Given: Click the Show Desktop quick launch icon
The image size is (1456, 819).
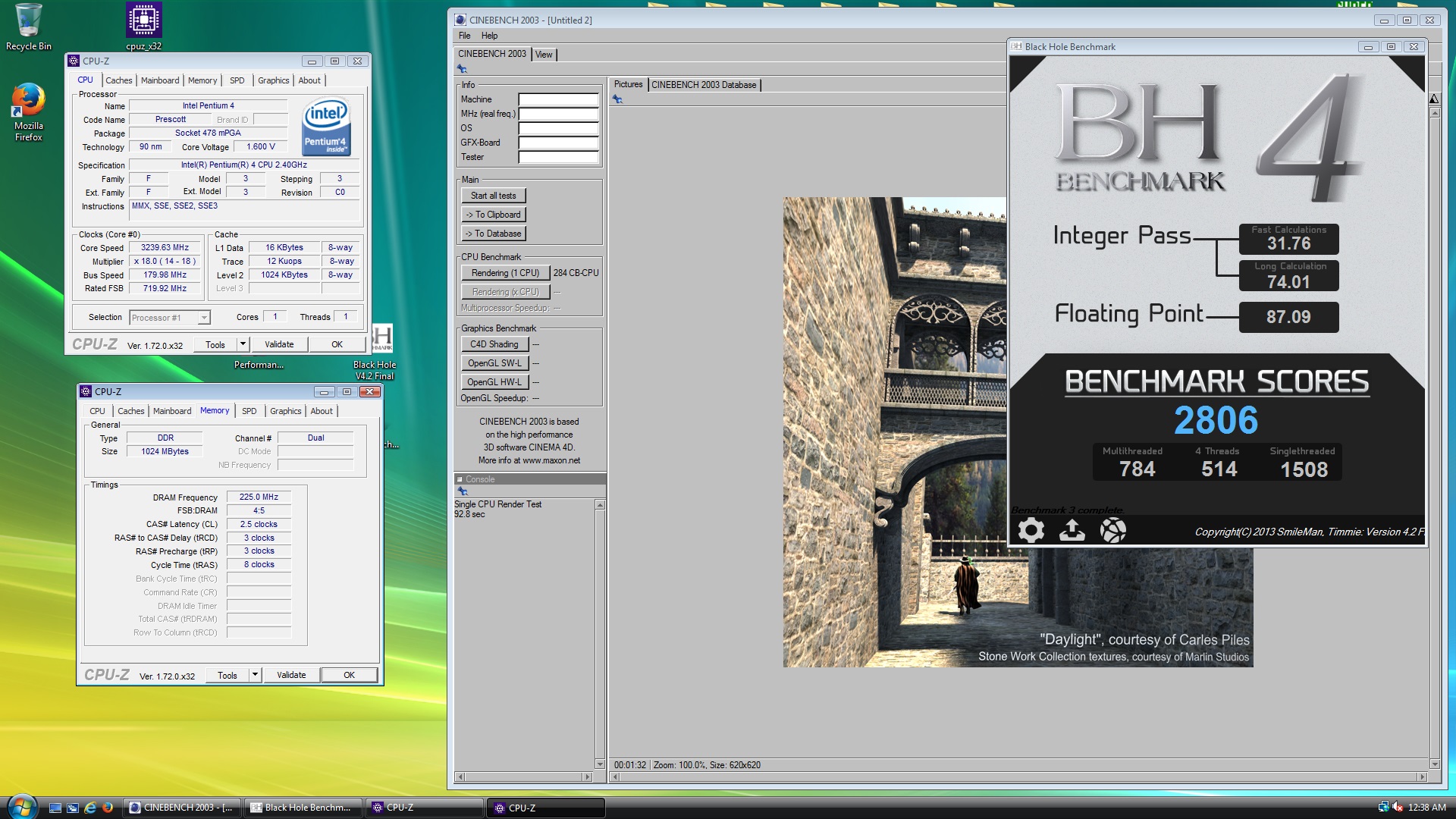Looking at the screenshot, I should coord(55,808).
